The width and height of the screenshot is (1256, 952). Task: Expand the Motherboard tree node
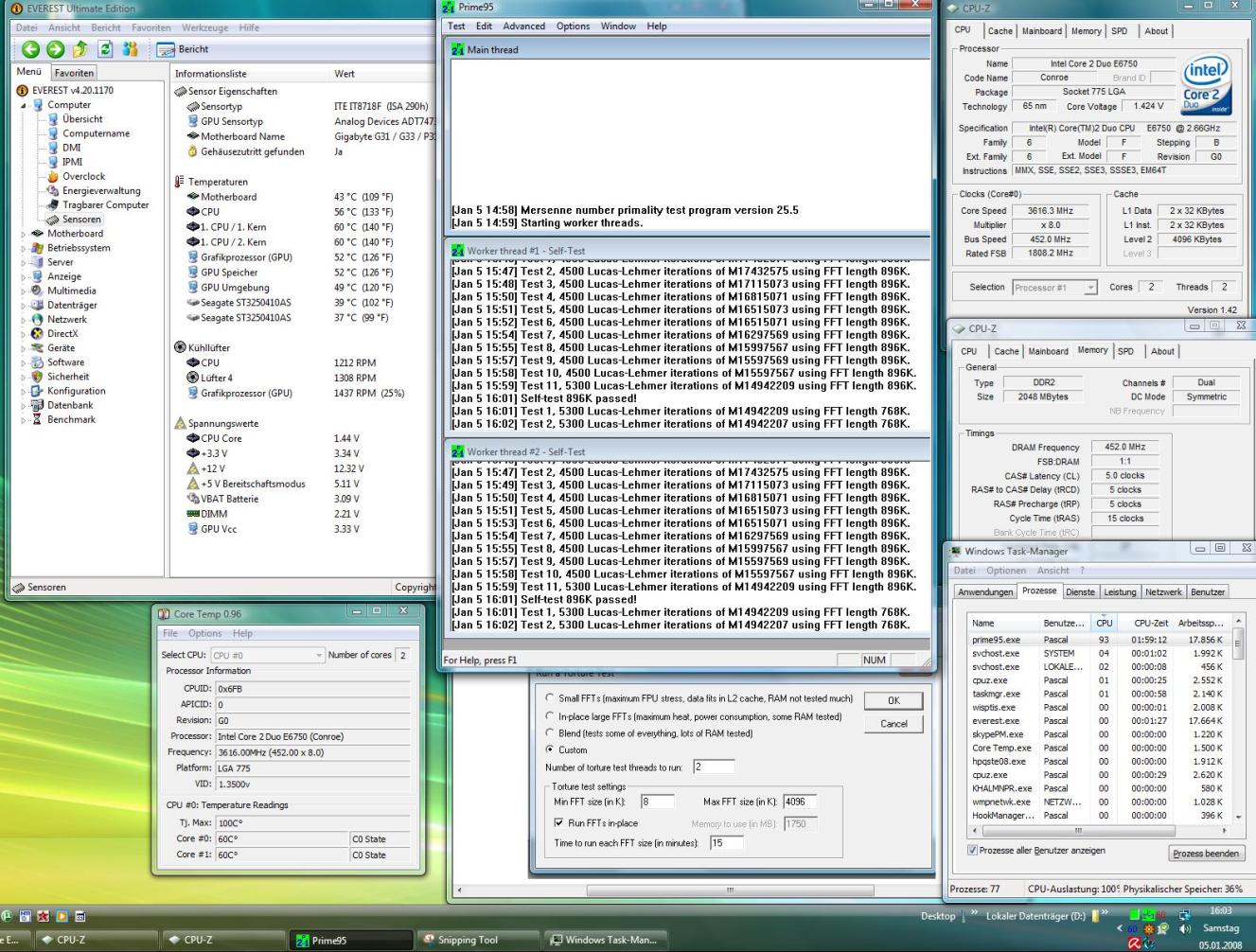[x=24, y=234]
